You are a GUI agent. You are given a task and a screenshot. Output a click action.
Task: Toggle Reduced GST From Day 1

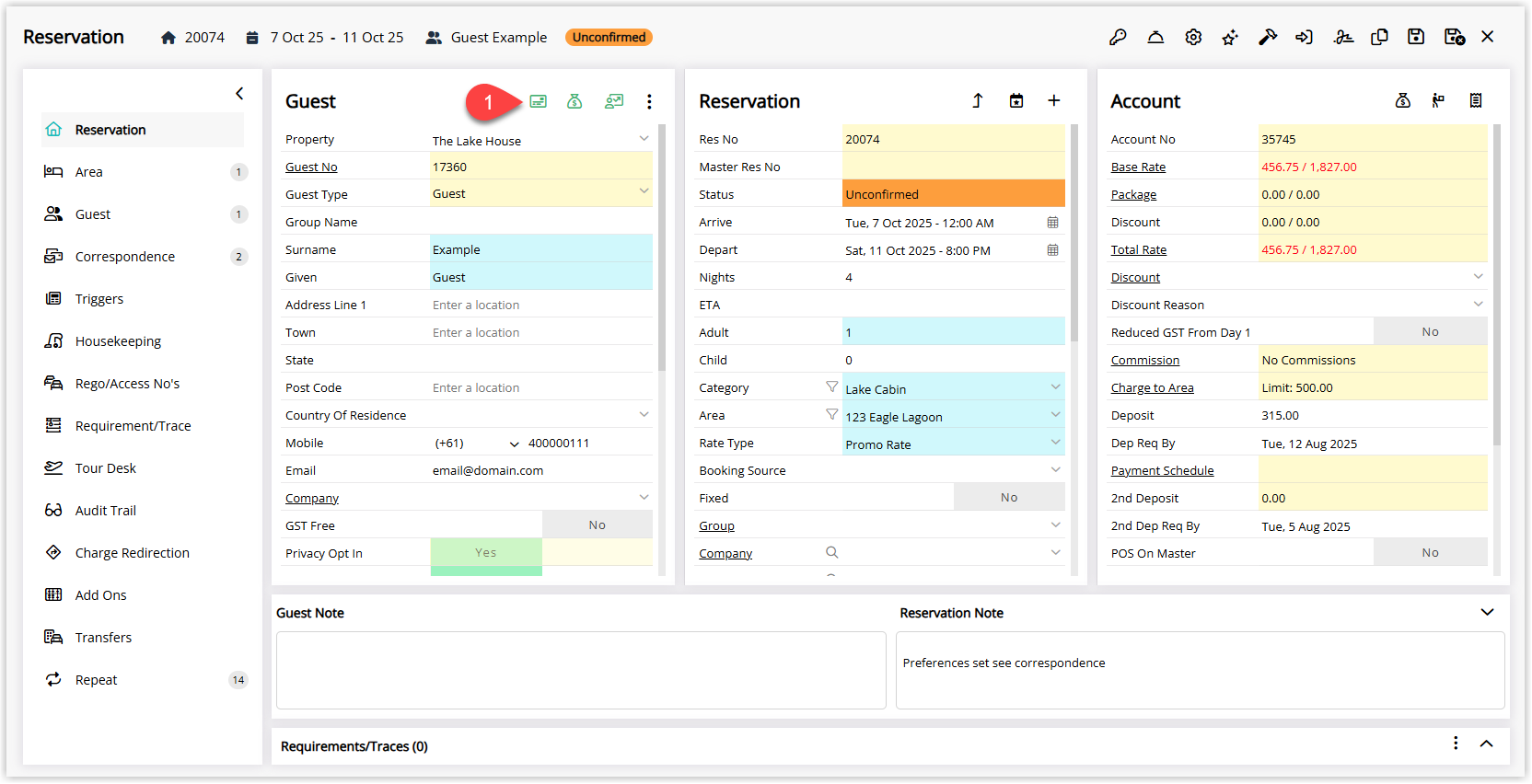(x=1430, y=331)
